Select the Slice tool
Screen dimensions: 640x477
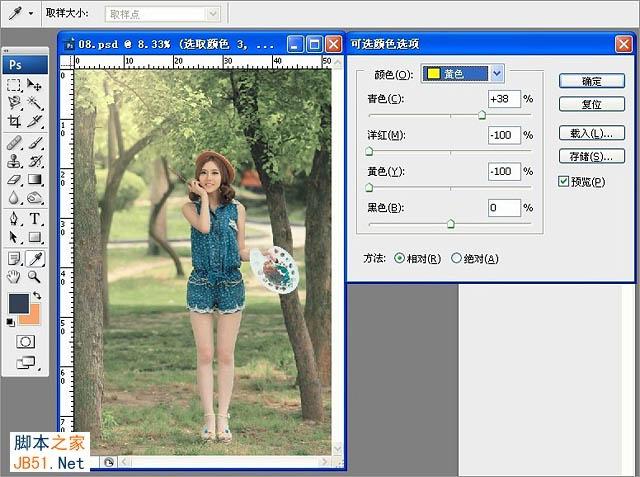point(35,121)
